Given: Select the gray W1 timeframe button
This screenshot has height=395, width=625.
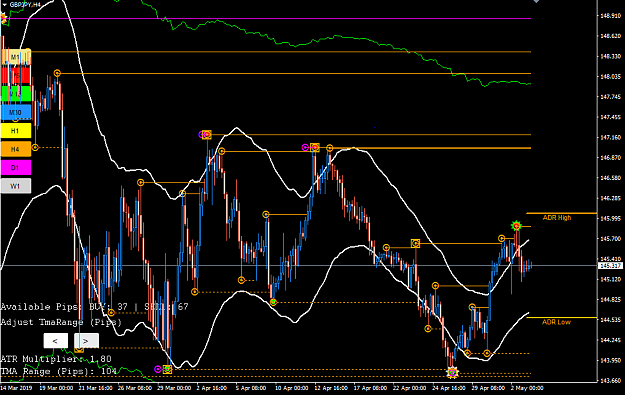Looking at the screenshot, I should (15, 186).
